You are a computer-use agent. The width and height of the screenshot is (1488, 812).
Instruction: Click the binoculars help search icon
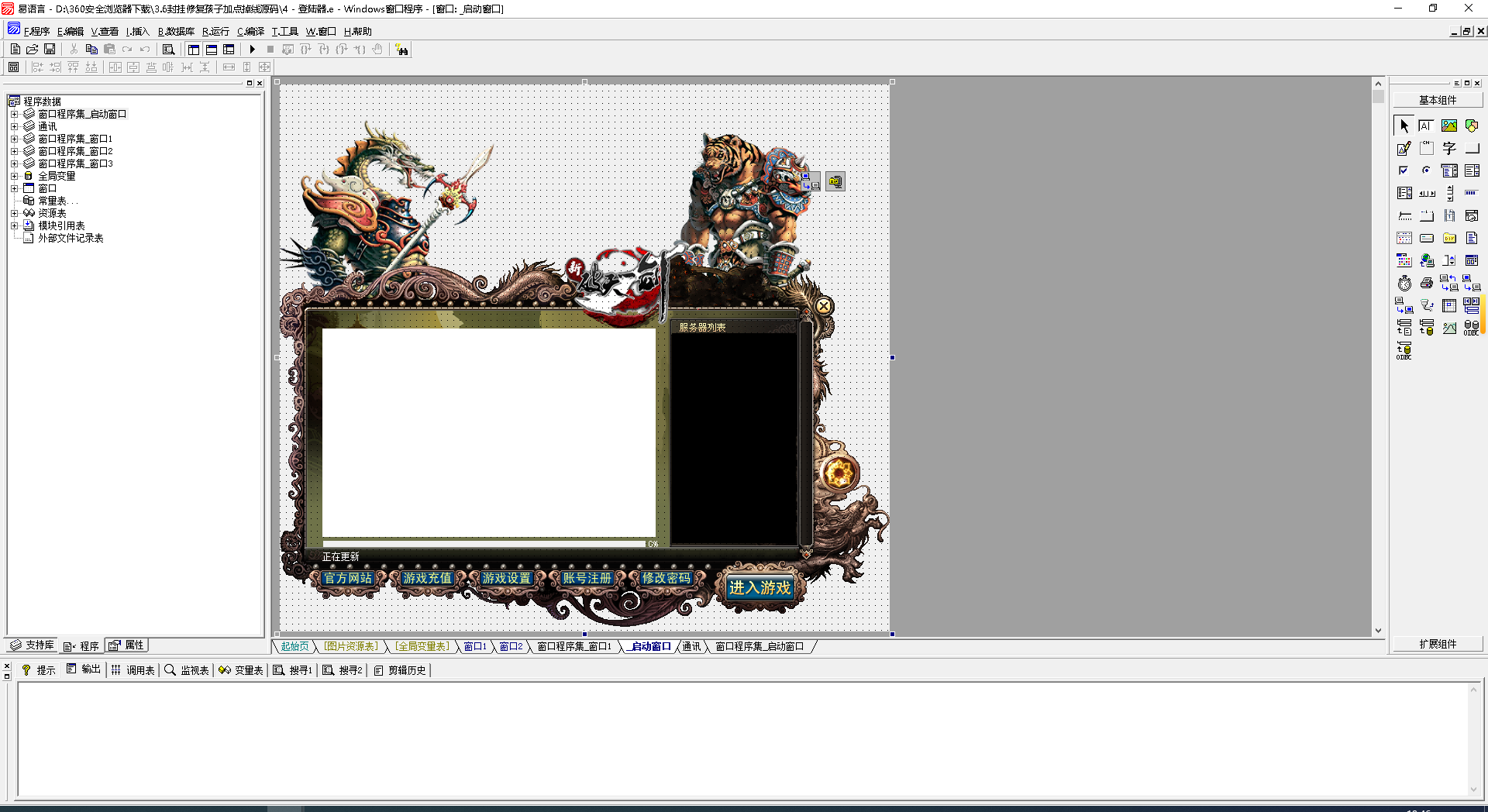point(401,50)
